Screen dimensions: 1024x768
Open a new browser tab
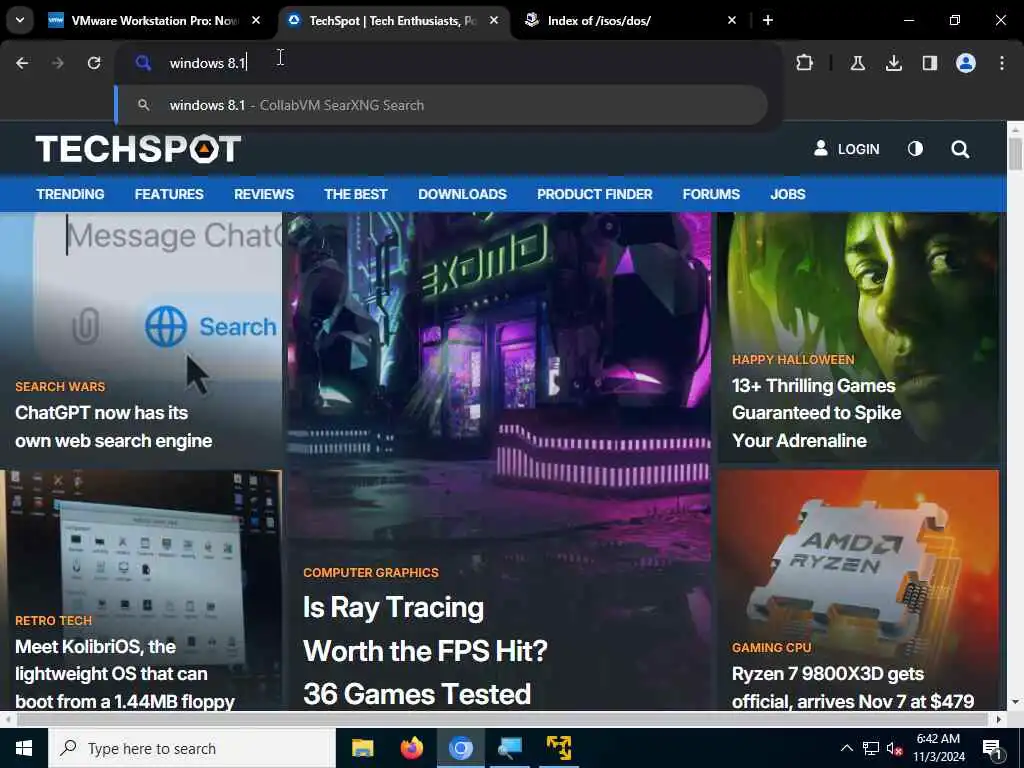coord(768,20)
